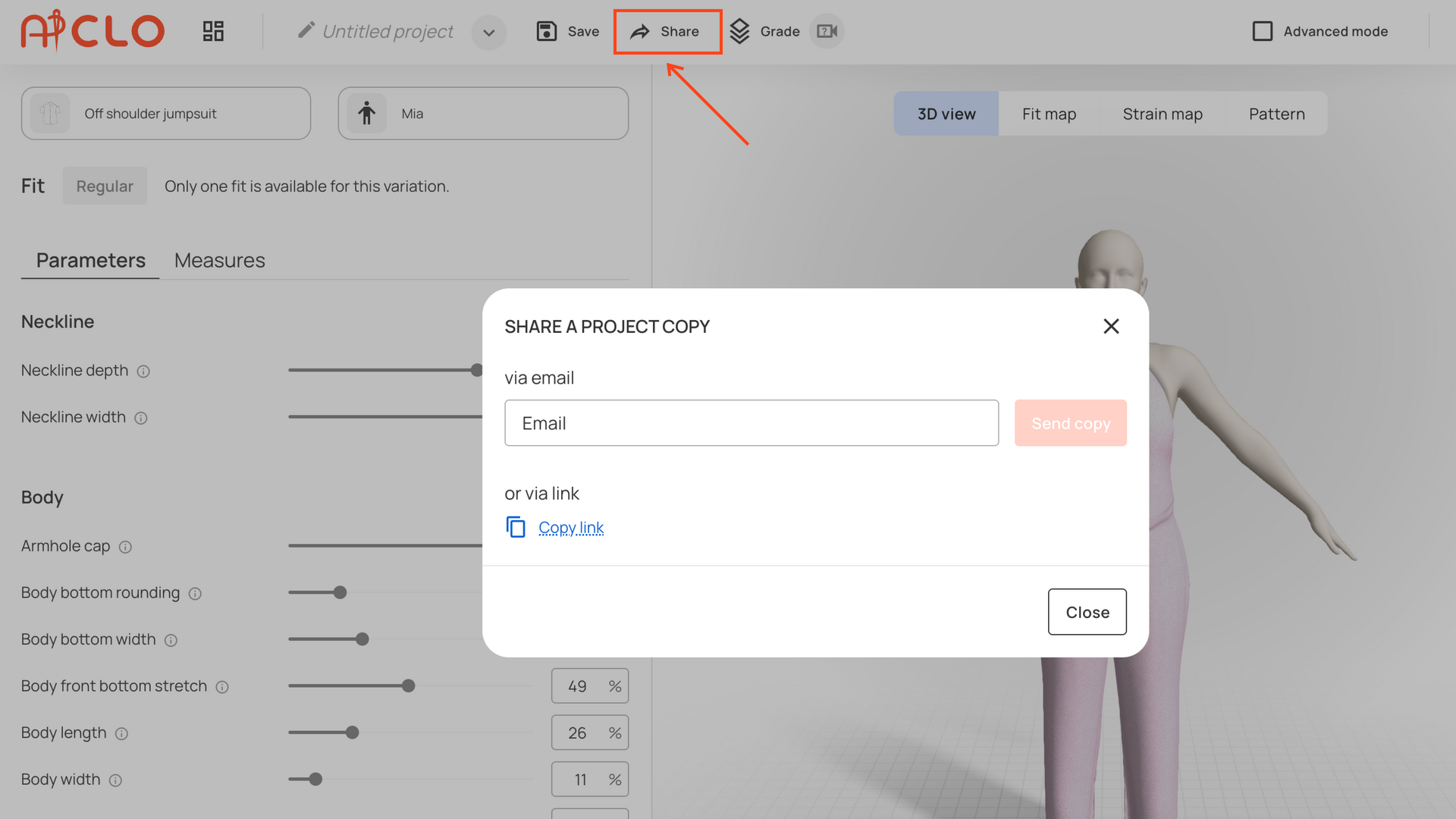
Task: Click the pencil rename project icon
Action: 306,30
